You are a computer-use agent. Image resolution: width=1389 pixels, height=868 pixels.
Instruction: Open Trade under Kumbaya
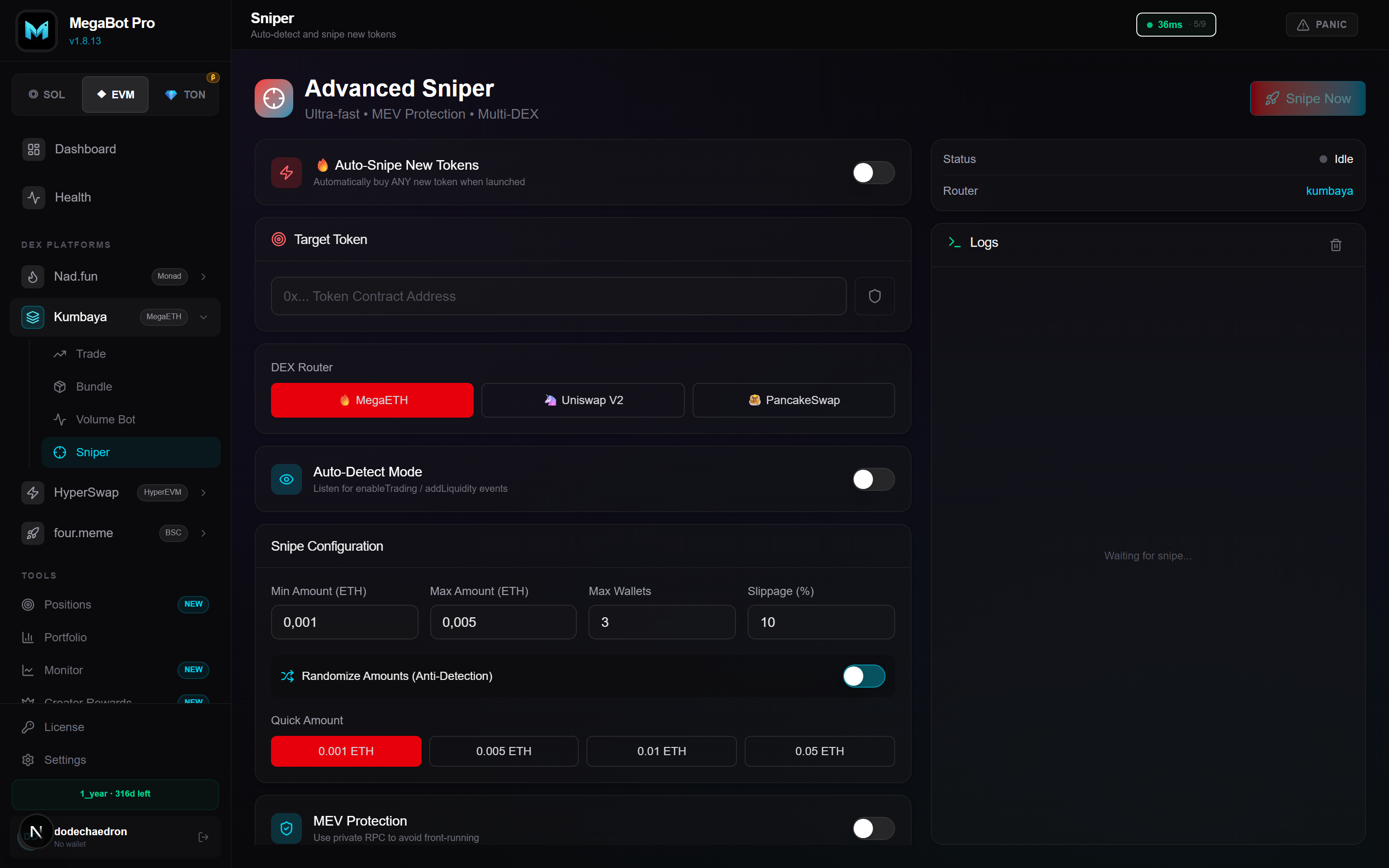[131, 354]
